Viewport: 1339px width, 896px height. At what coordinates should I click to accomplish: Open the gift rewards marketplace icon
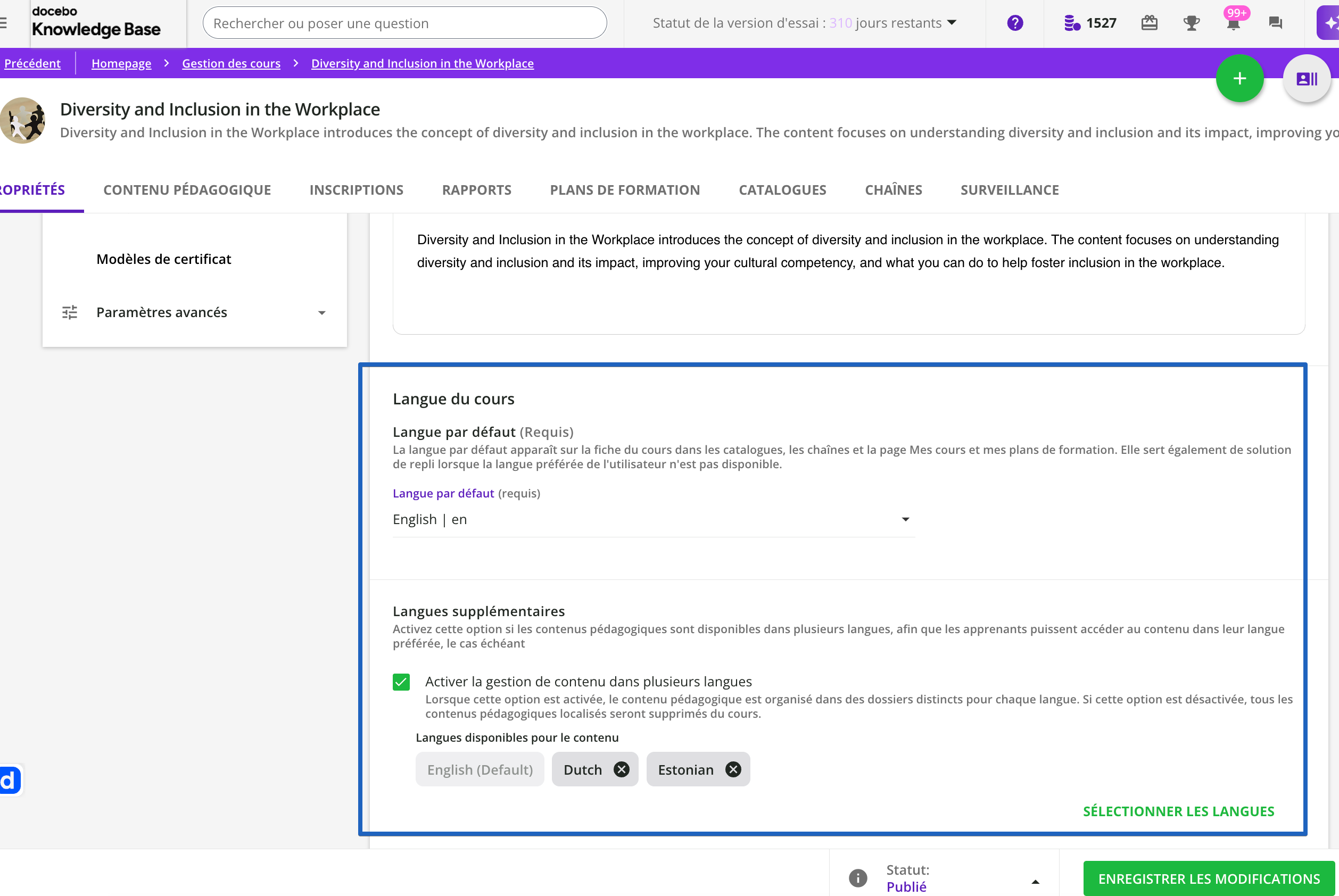[1148, 23]
